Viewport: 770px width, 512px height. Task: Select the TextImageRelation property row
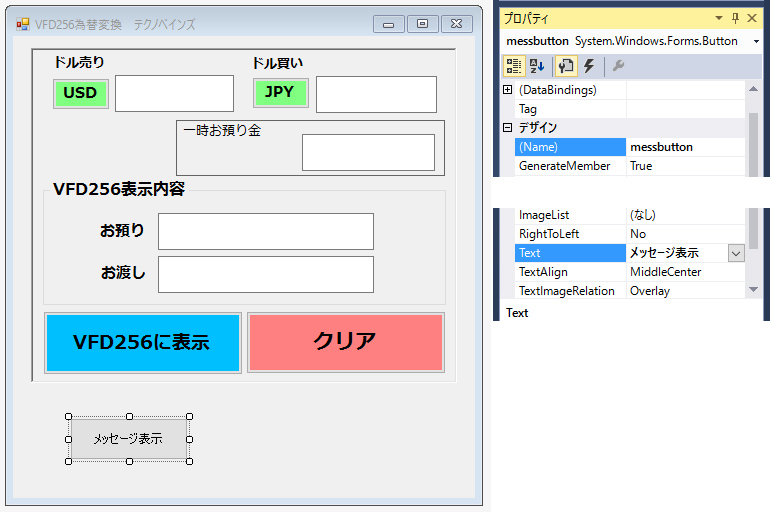(x=630, y=291)
